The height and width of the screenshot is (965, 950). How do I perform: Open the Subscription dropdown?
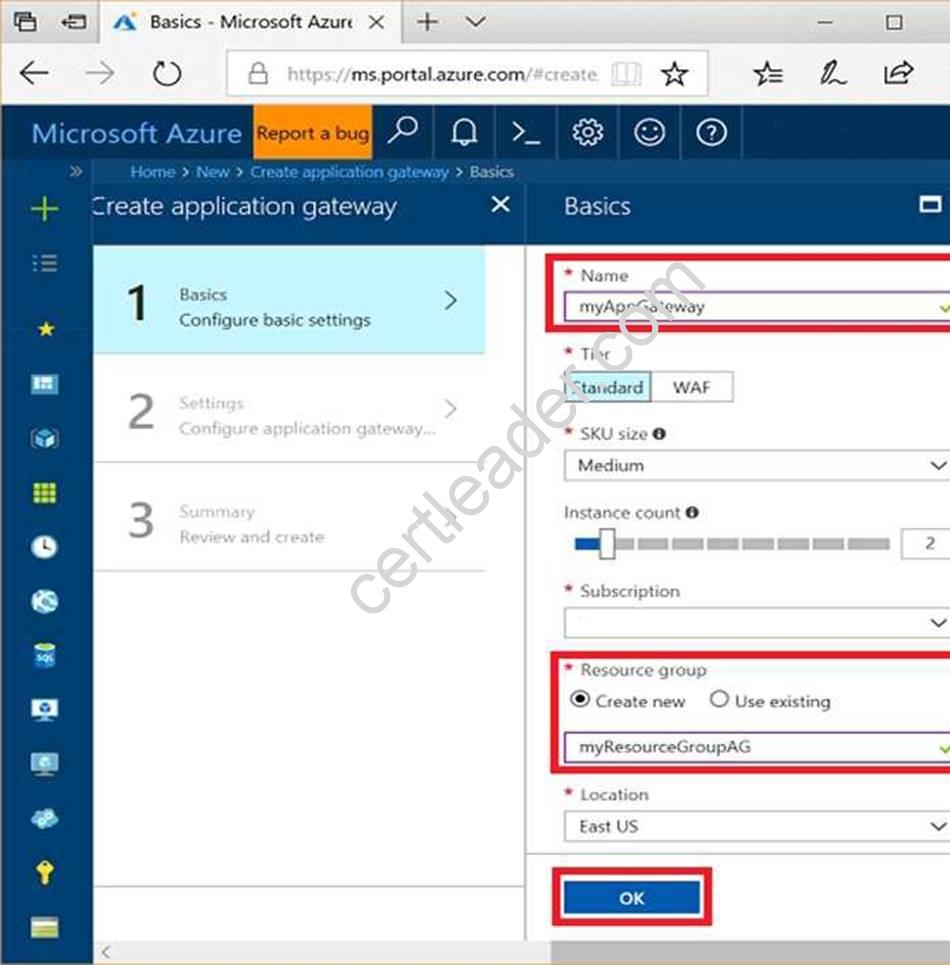[x=757, y=623]
